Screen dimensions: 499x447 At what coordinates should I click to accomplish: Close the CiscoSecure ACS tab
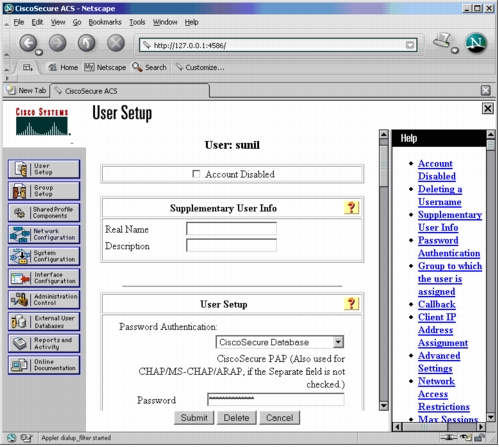486,90
